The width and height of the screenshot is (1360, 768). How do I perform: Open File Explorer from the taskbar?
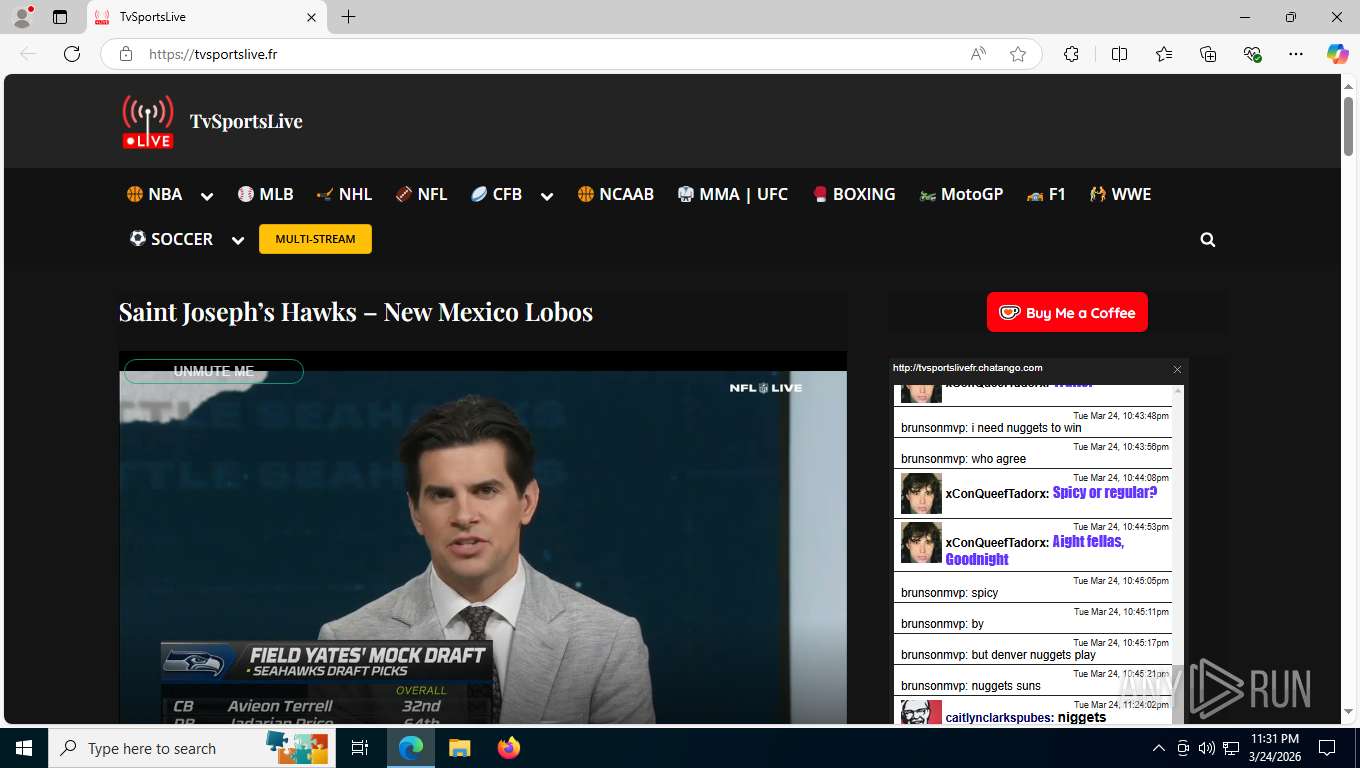coord(459,748)
